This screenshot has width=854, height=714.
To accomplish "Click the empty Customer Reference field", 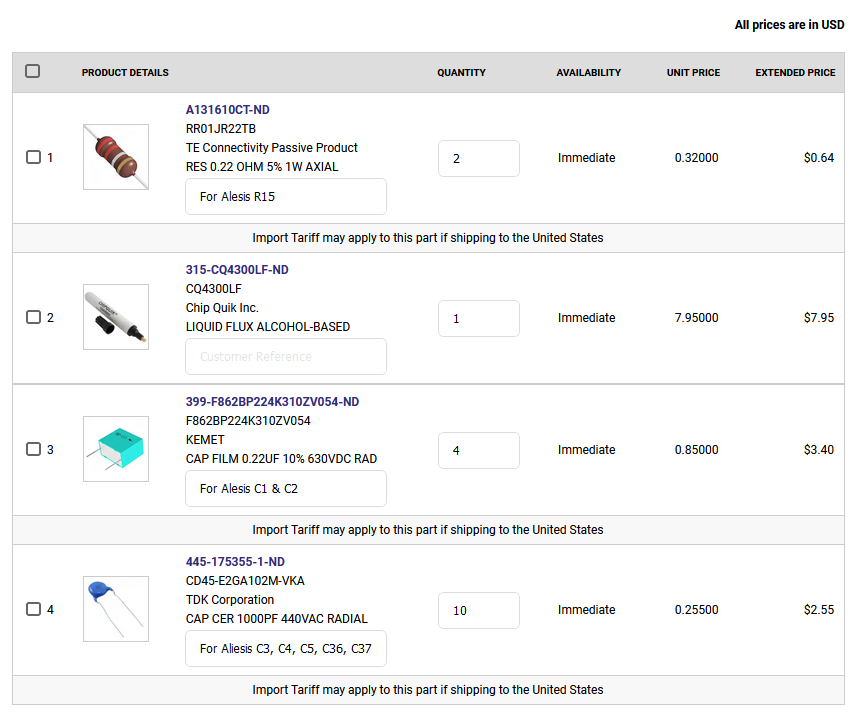I will tap(286, 357).
